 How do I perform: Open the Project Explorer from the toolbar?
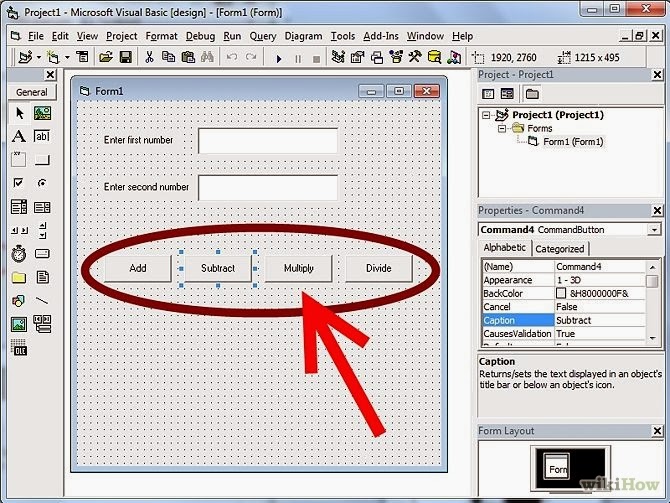tap(338, 57)
